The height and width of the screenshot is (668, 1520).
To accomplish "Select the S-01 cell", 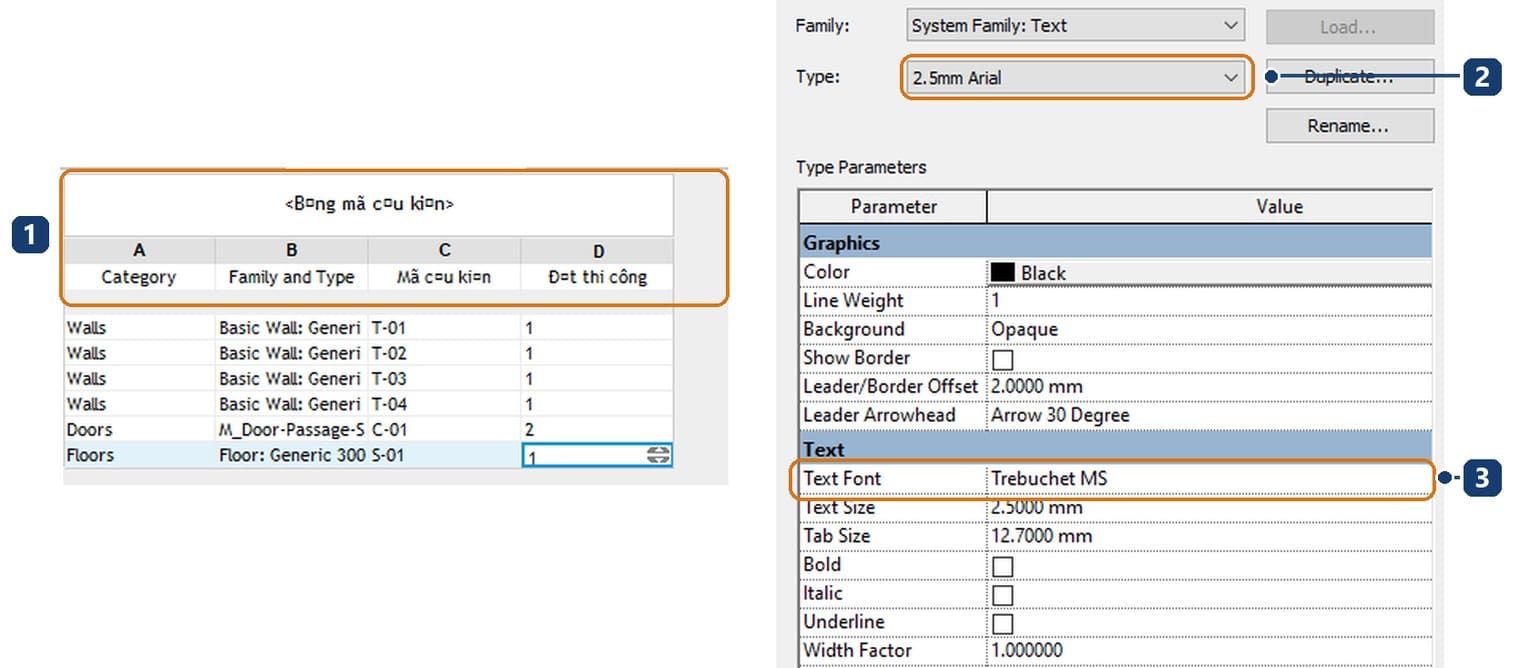I will point(444,455).
